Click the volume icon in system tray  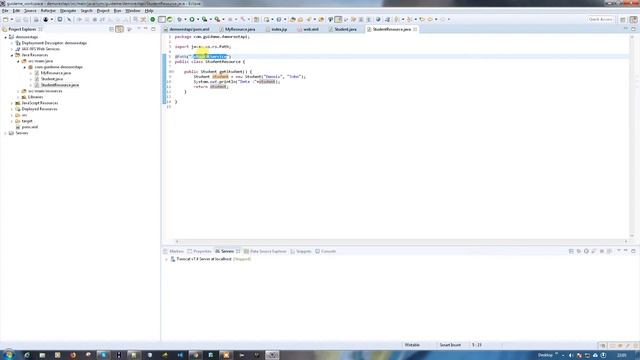tap(571, 355)
